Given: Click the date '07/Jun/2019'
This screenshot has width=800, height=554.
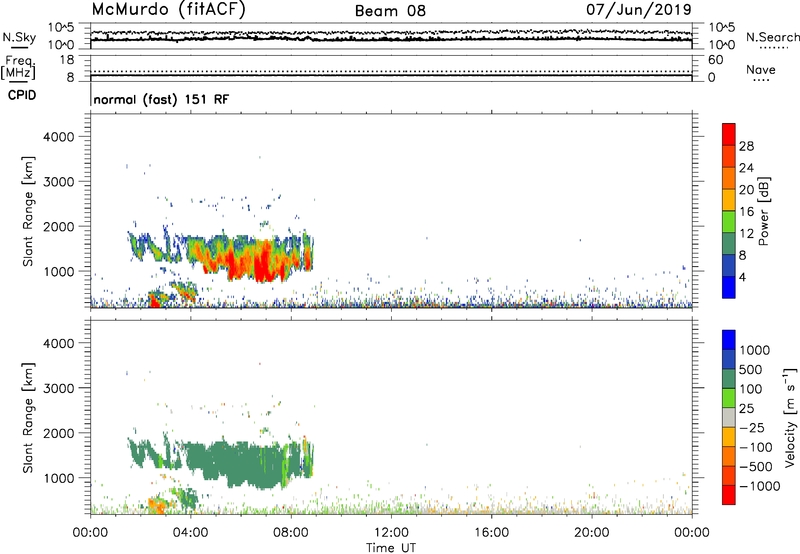Looking at the screenshot, I should point(639,10).
